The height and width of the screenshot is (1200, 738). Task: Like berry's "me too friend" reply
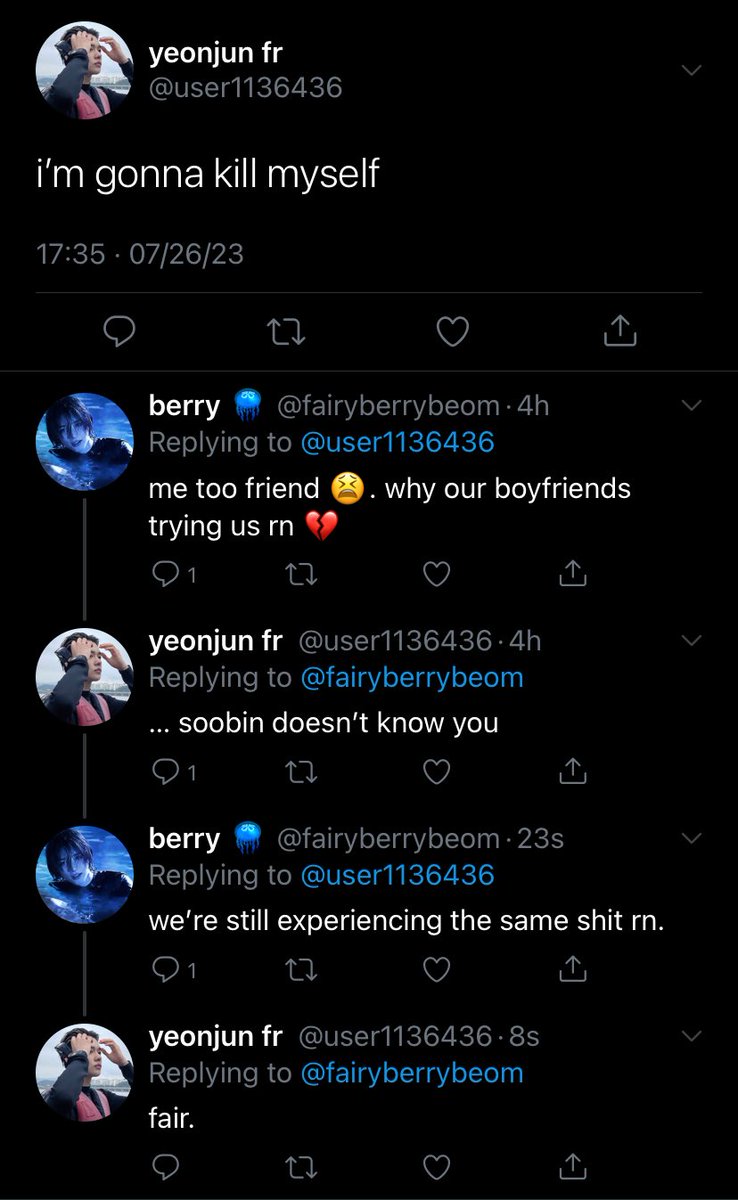click(436, 574)
